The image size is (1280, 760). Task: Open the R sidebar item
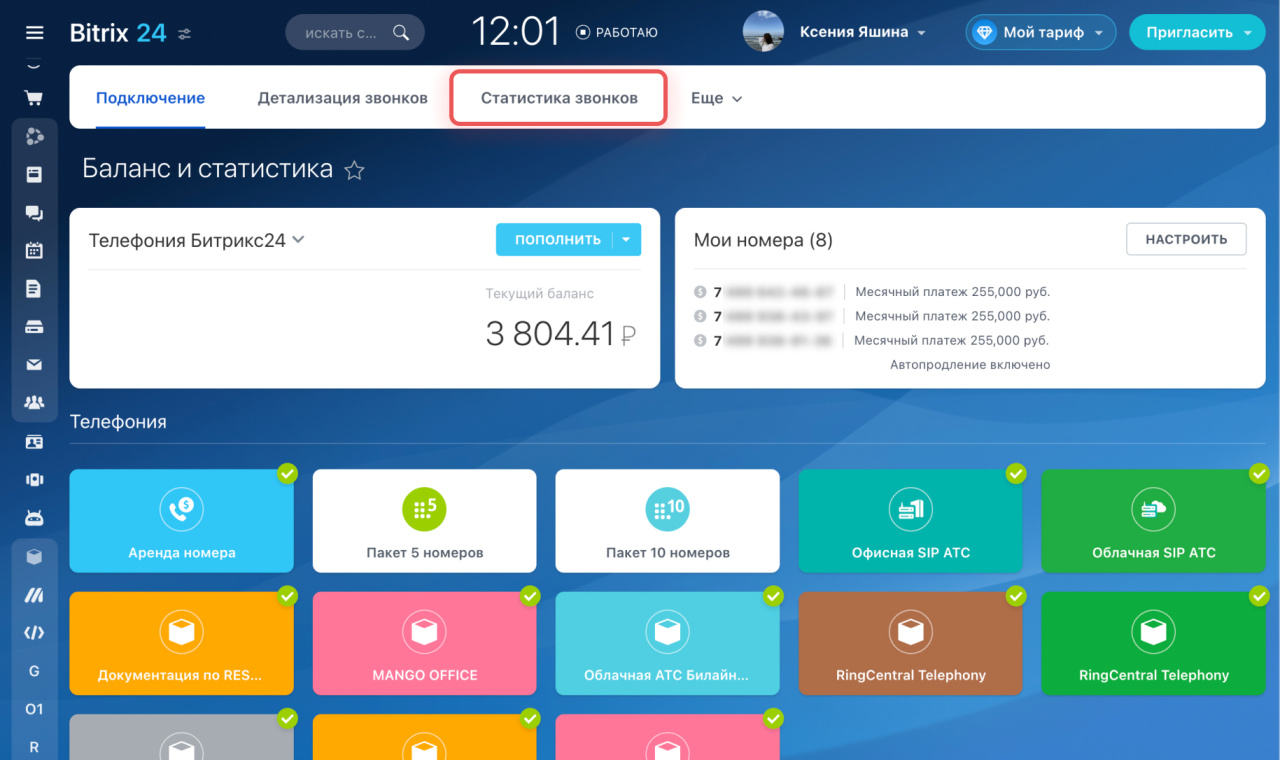(x=34, y=747)
